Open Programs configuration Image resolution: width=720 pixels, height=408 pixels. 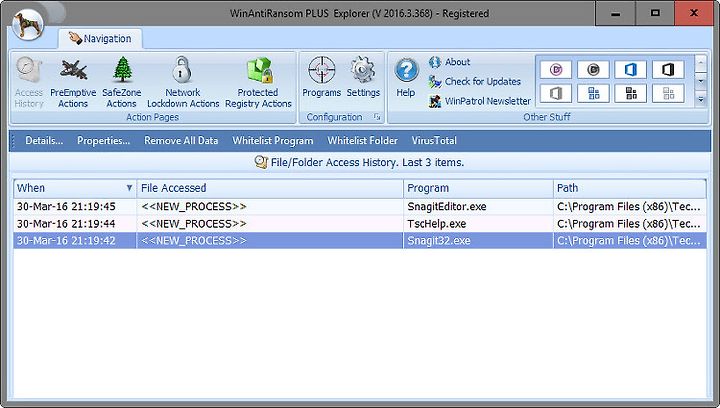[x=321, y=77]
